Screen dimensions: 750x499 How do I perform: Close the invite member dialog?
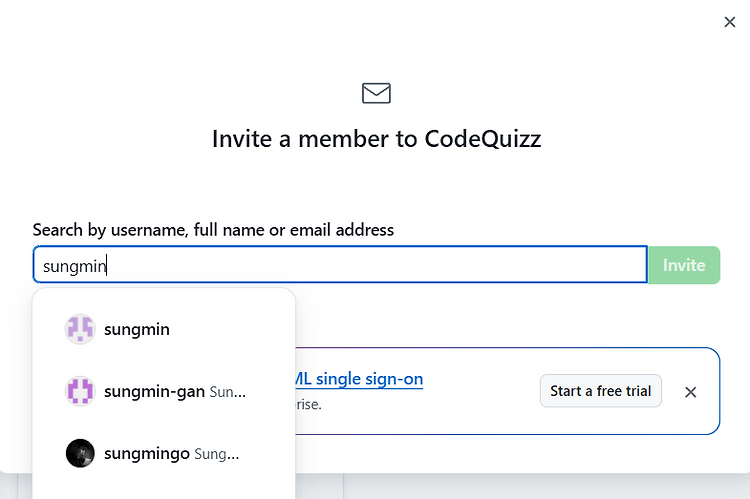click(729, 22)
